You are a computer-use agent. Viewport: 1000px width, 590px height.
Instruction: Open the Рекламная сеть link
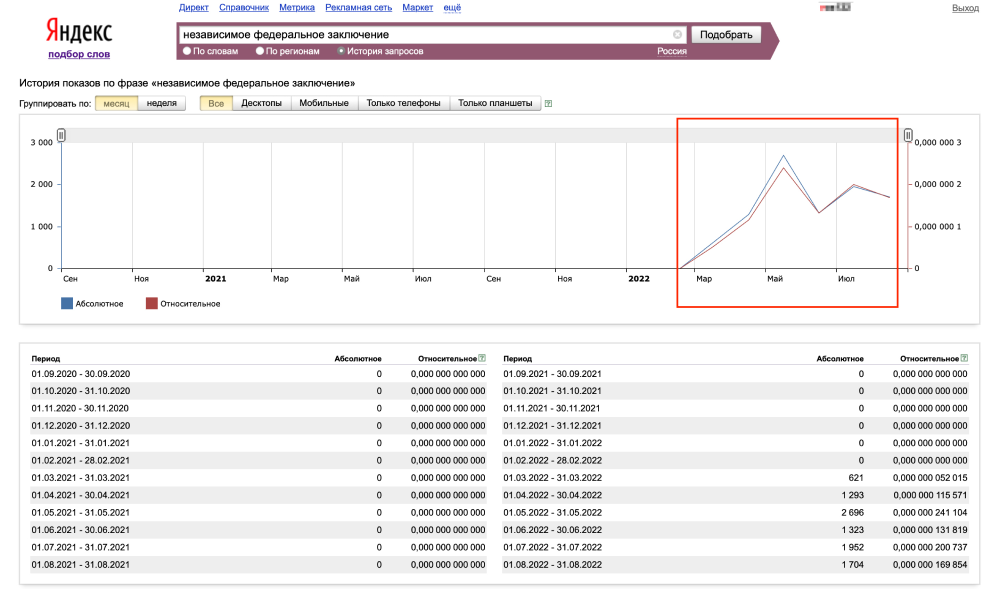(x=358, y=8)
